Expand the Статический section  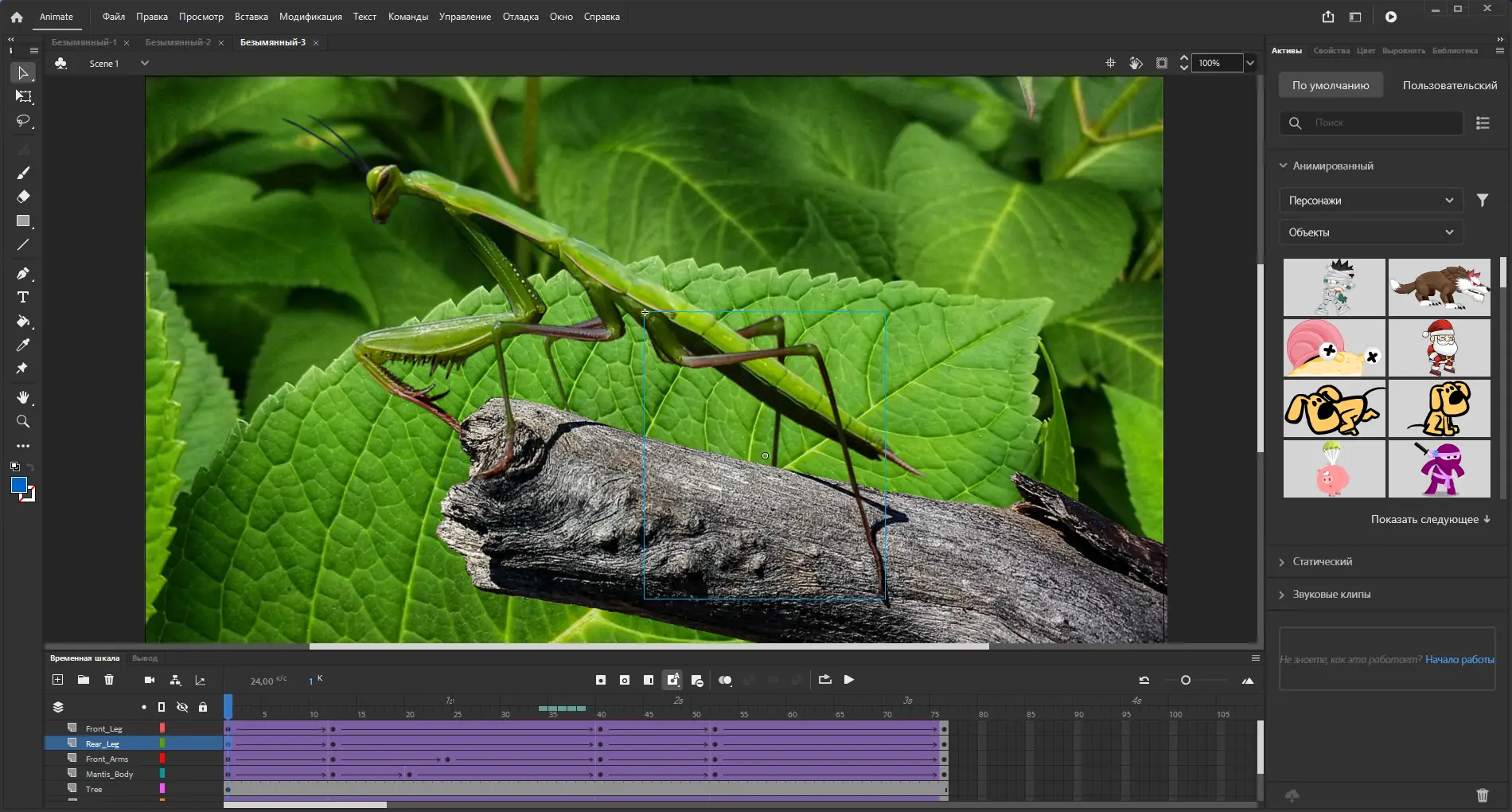(1322, 562)
